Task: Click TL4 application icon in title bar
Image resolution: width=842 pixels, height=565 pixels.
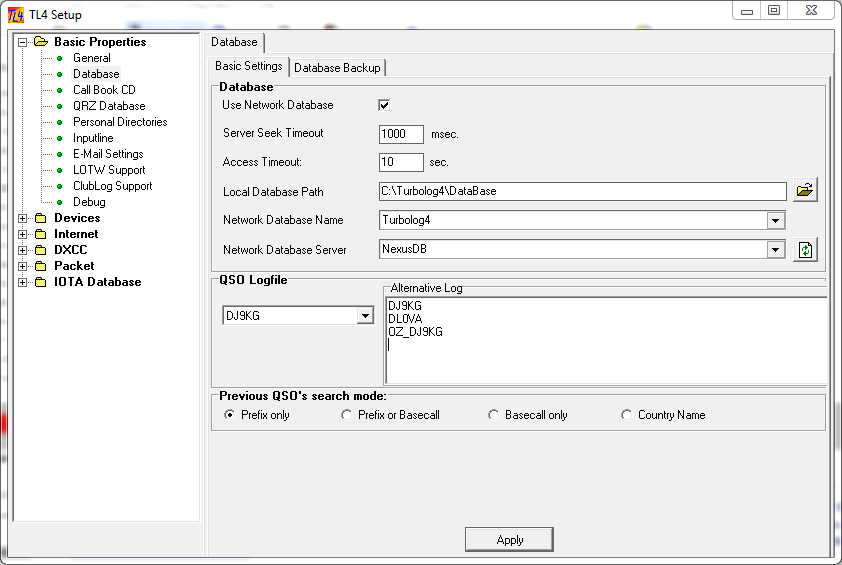Action: (x=16, y=15)
